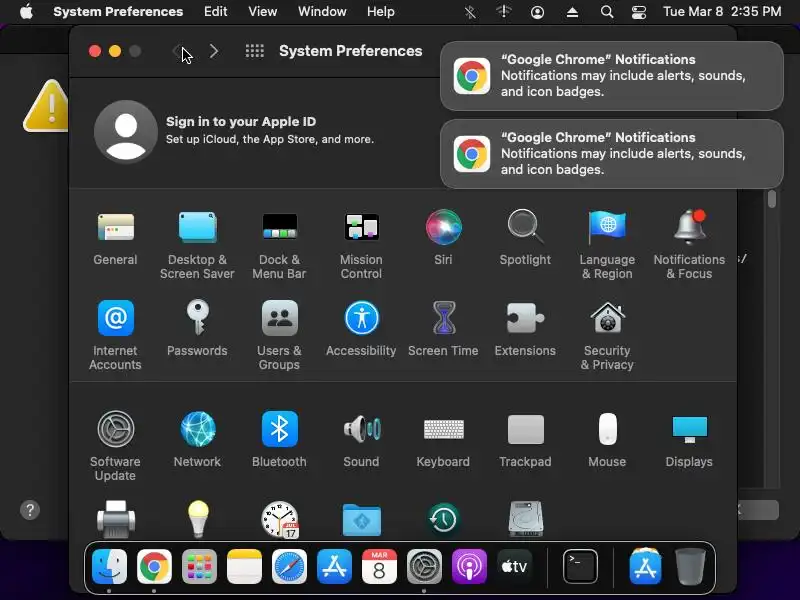Open the General preferences pane
This screenshot has height=600, width=800.
116,238
